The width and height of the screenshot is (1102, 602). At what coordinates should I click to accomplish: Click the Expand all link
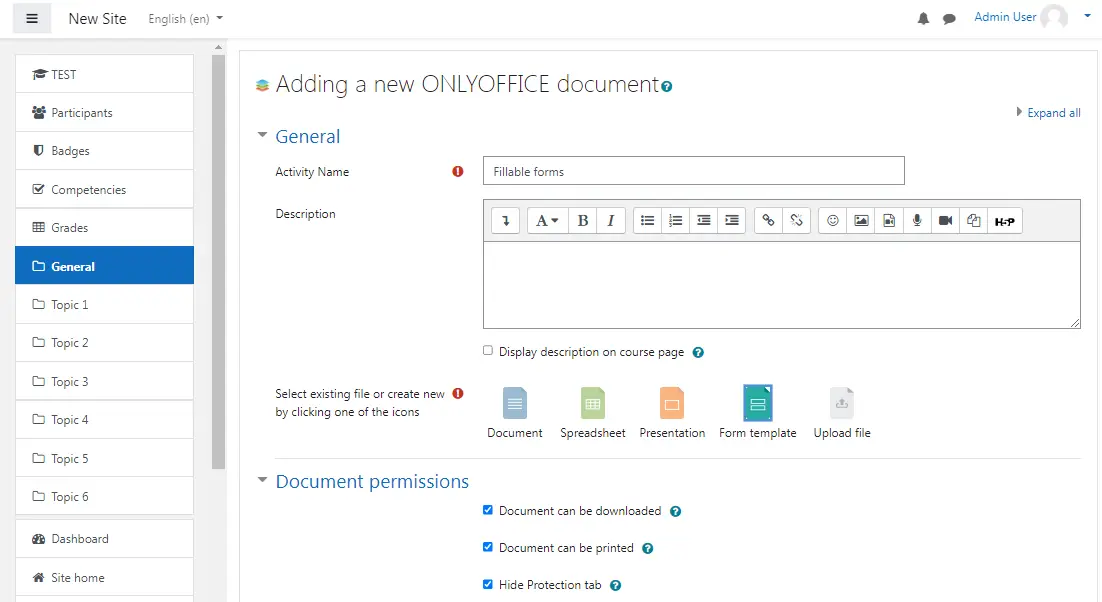[x=1052, y=113]
